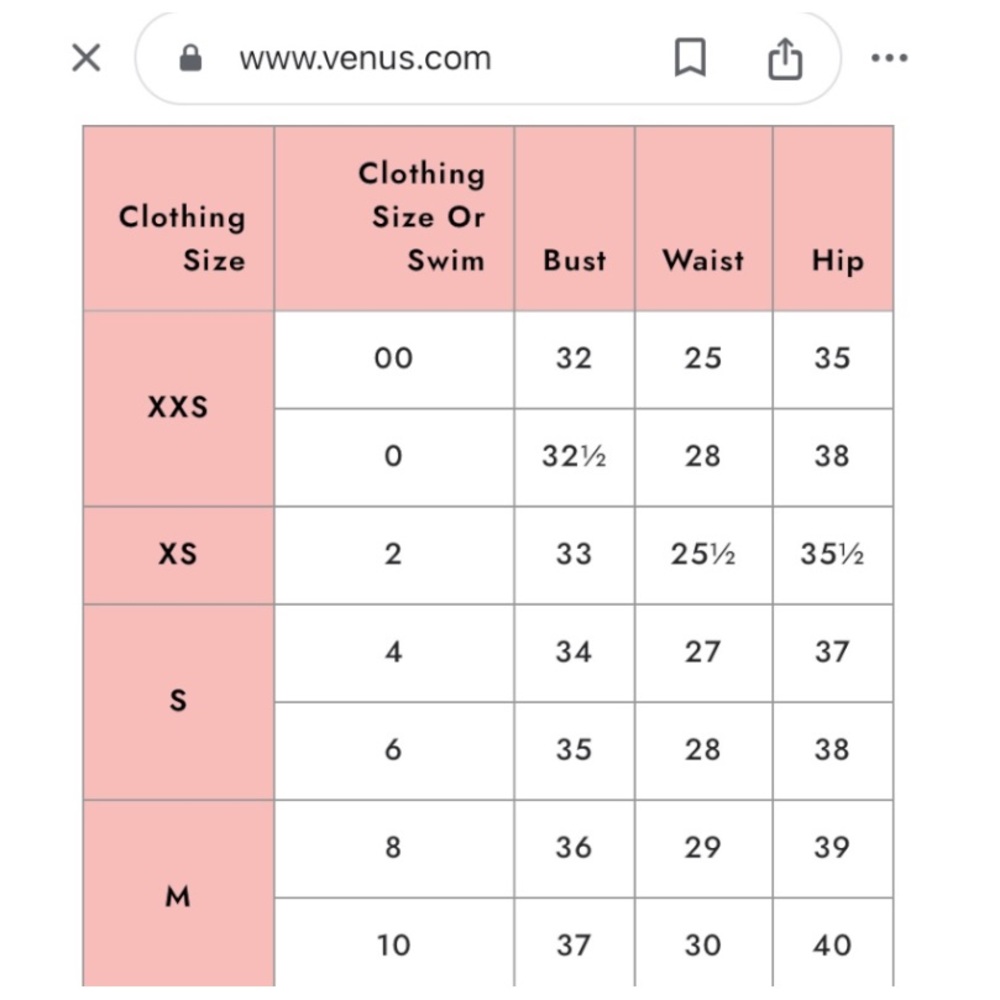Select the 35½ hip measurement cell
1000x1000 pixels.
pos(833,555)
